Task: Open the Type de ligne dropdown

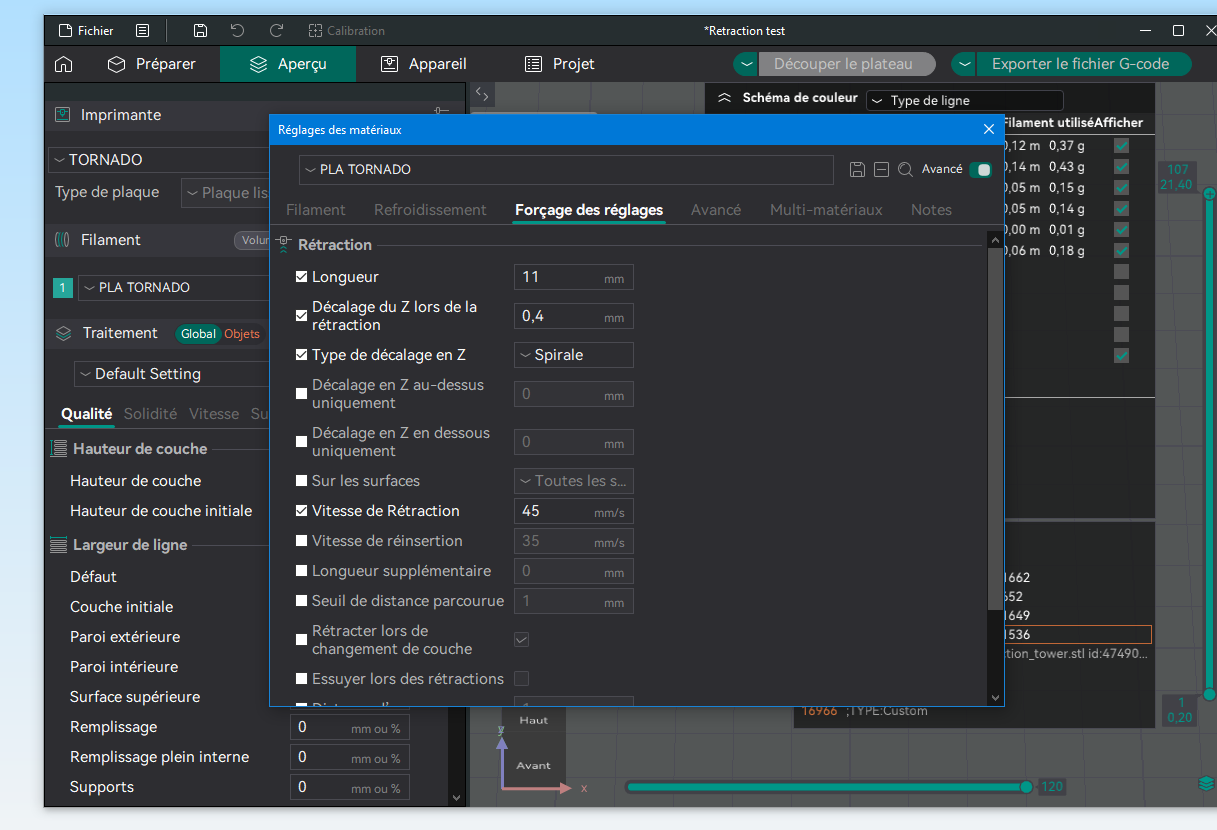Action: (964, 100)
